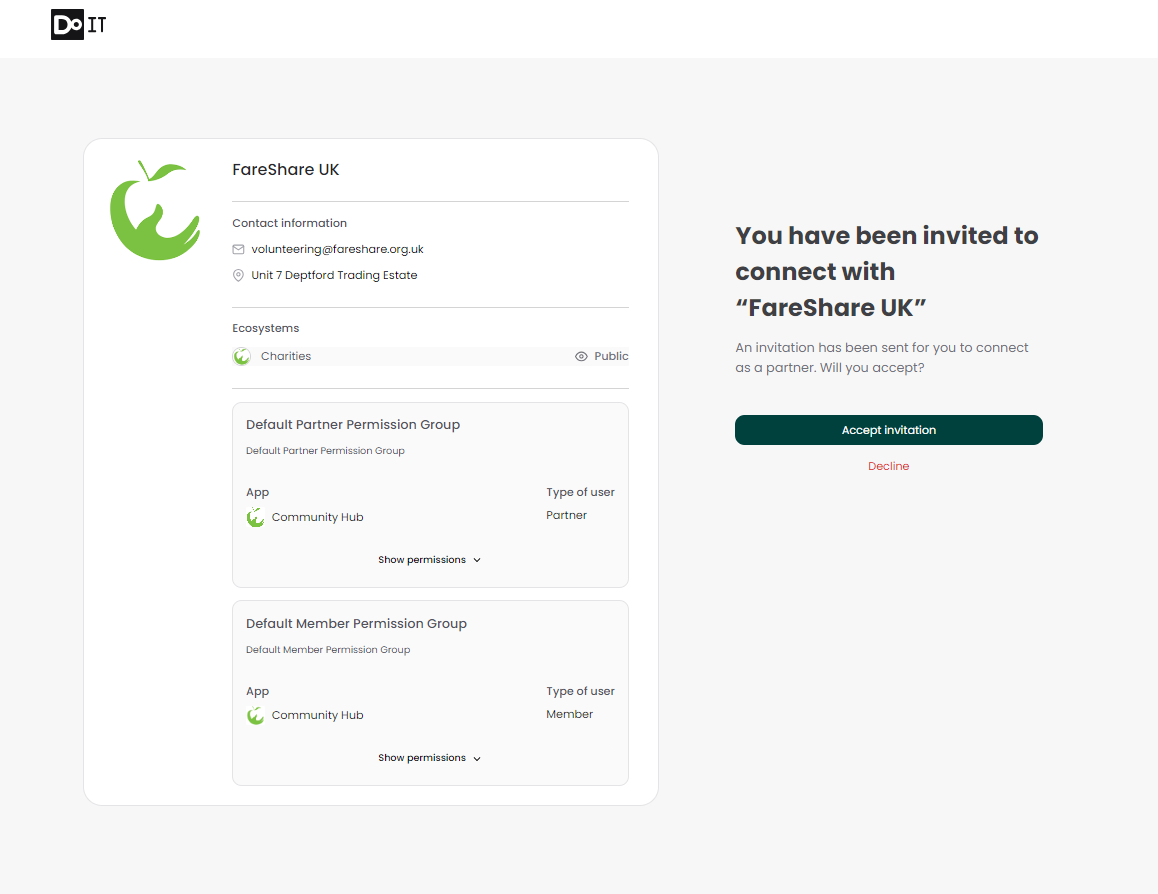1158x894 pixels.
Task: Select the Unit 7 Deptford Trading Estate address
Action: (334, 276)
